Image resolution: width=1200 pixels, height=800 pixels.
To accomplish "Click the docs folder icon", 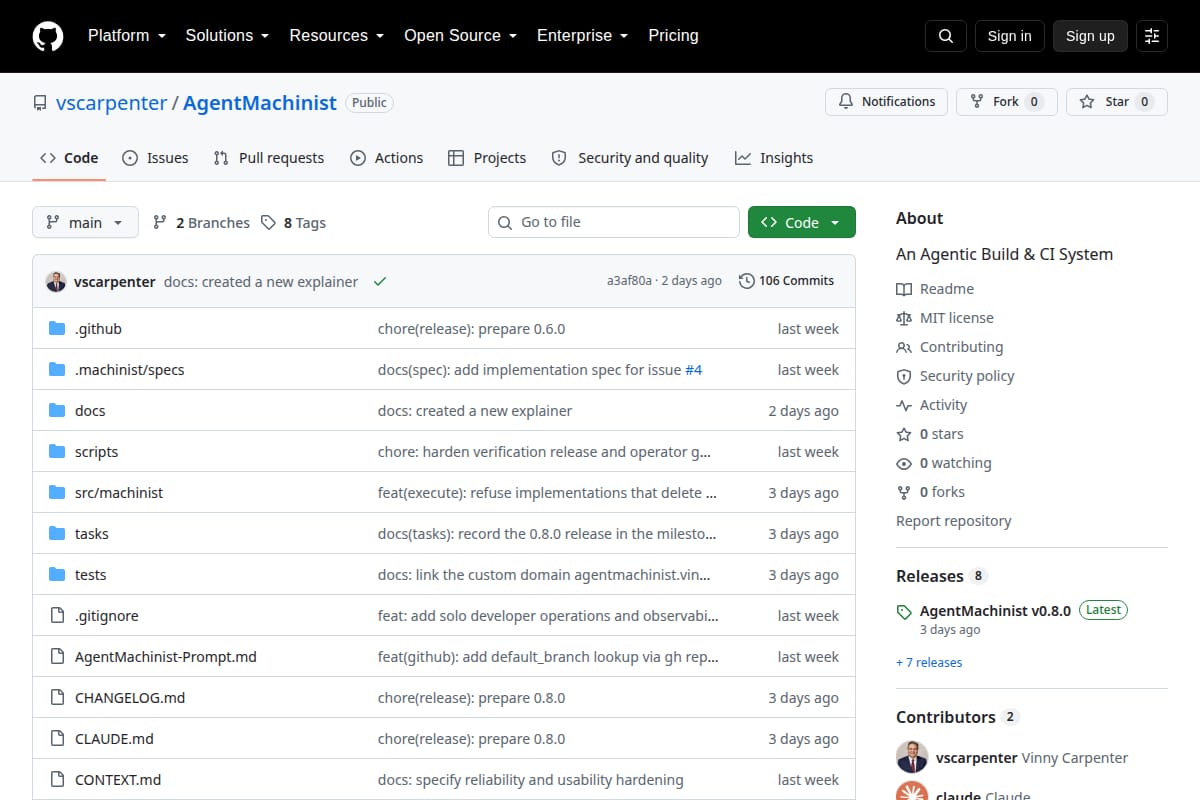I will [57, 411].
